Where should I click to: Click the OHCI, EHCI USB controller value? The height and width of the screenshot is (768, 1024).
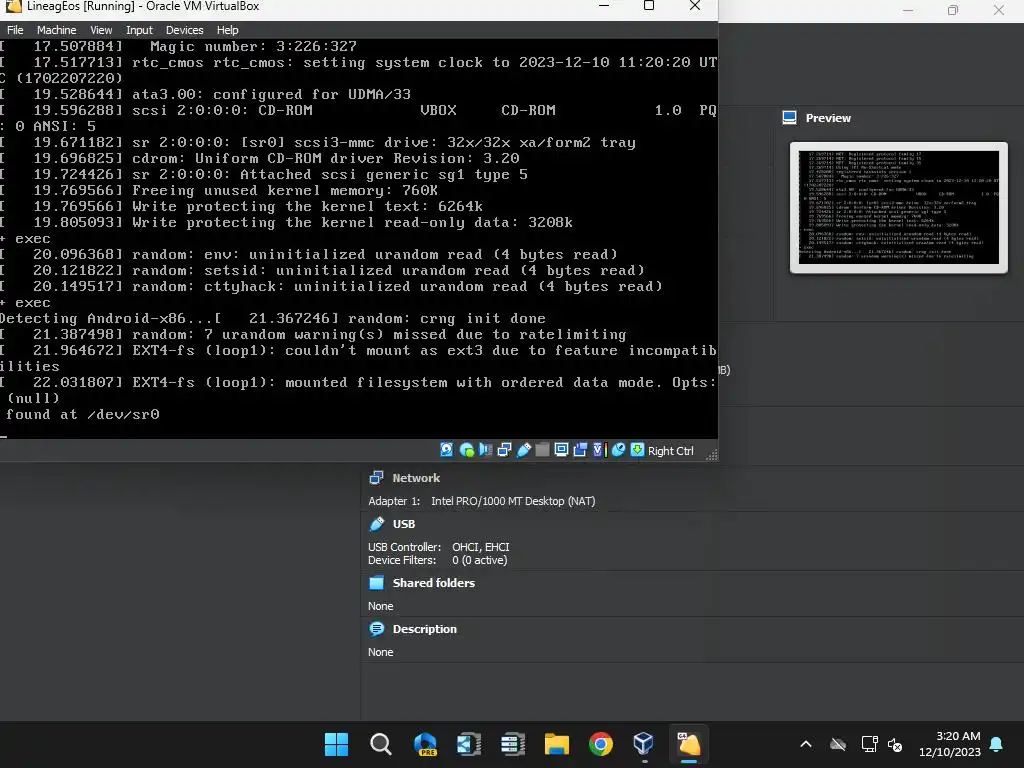[x=481, y=547]
